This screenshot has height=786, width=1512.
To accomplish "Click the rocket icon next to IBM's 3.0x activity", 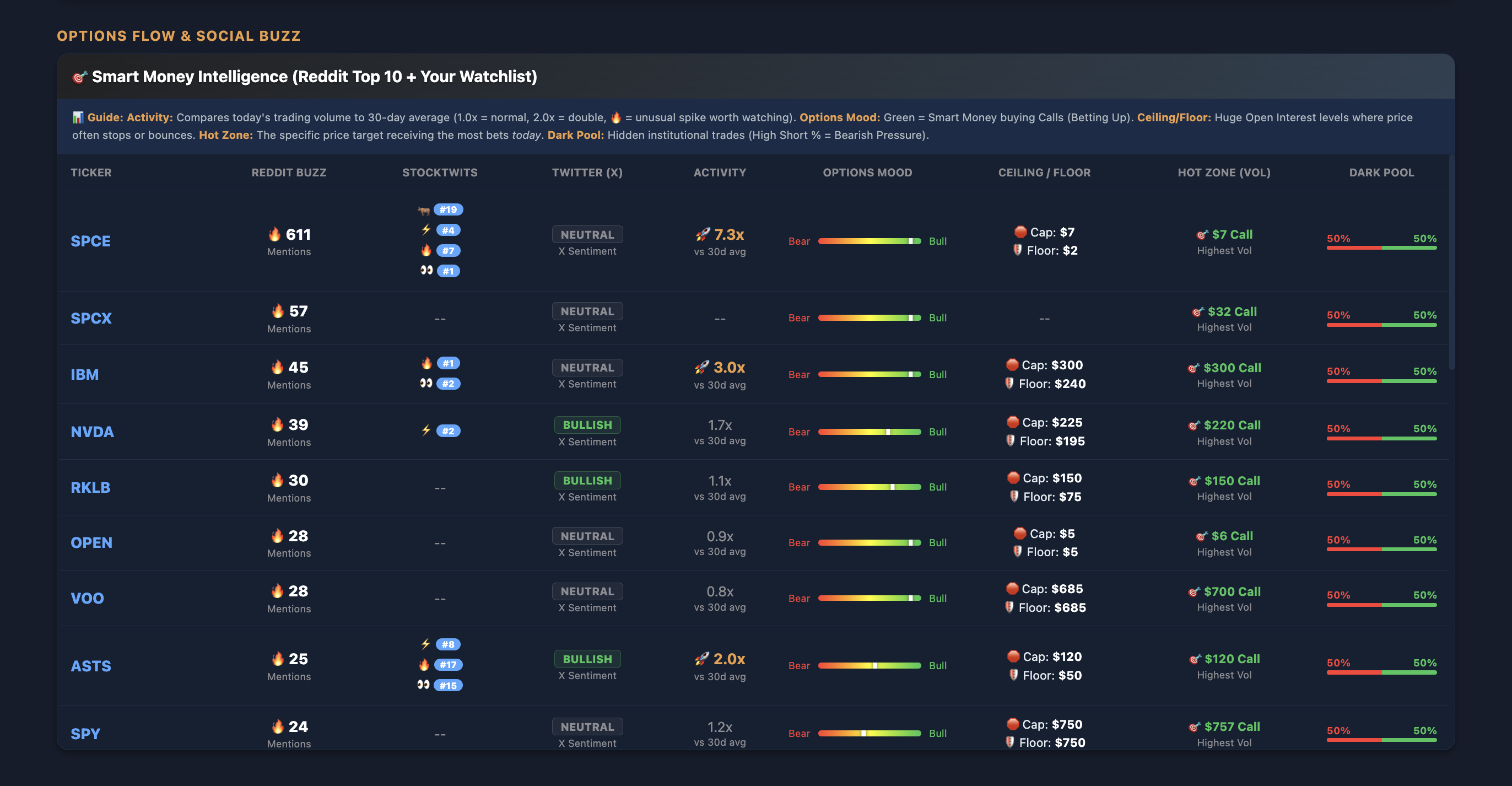I will coord(702,368).
